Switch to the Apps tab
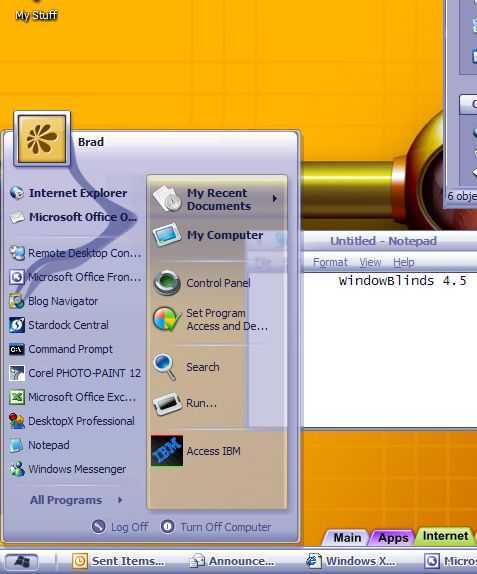This screenshot has width=477, height=574. click(x=393, y=538)
